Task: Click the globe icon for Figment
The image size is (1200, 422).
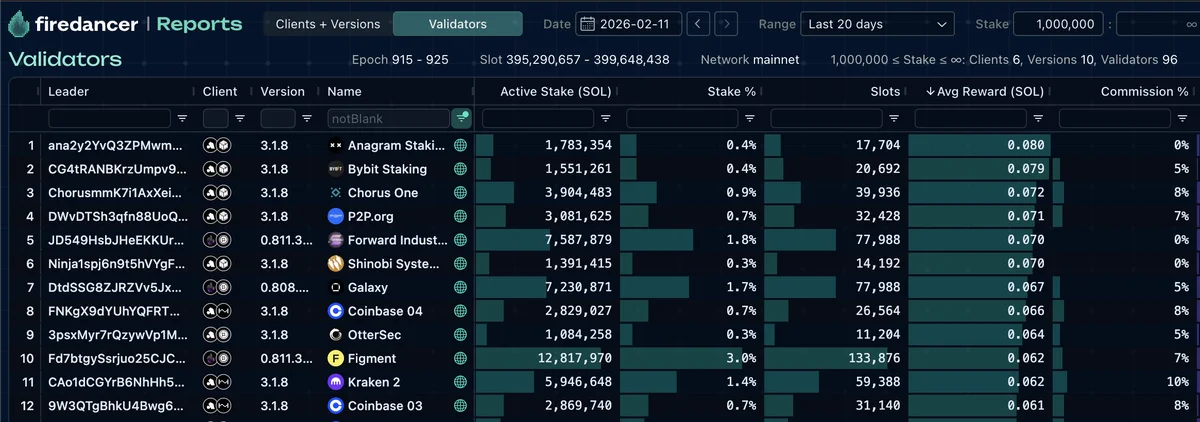Action: coord(460,358)
